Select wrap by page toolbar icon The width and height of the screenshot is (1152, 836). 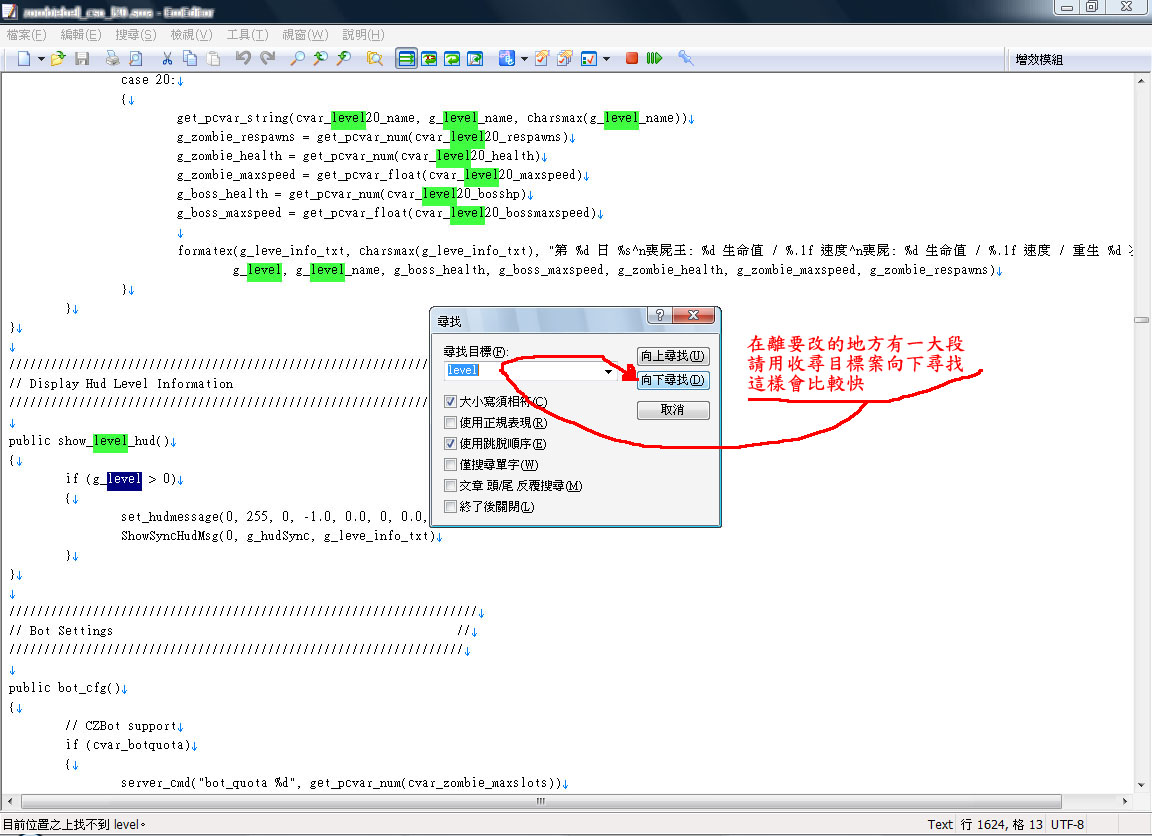[475, 59]
